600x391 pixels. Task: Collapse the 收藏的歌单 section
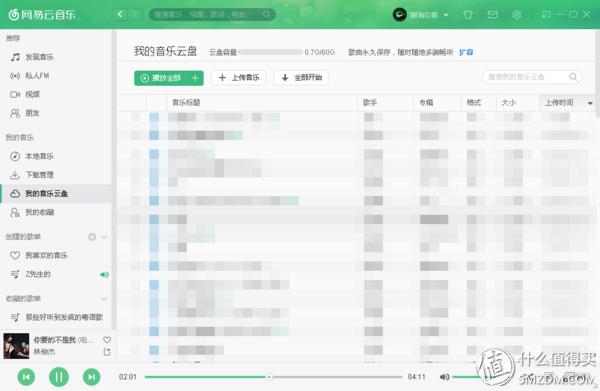click(x=104, y=298)
